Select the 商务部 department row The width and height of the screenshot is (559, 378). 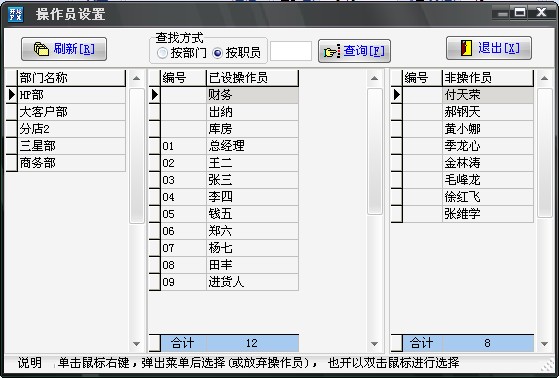(x=71, y=163)
